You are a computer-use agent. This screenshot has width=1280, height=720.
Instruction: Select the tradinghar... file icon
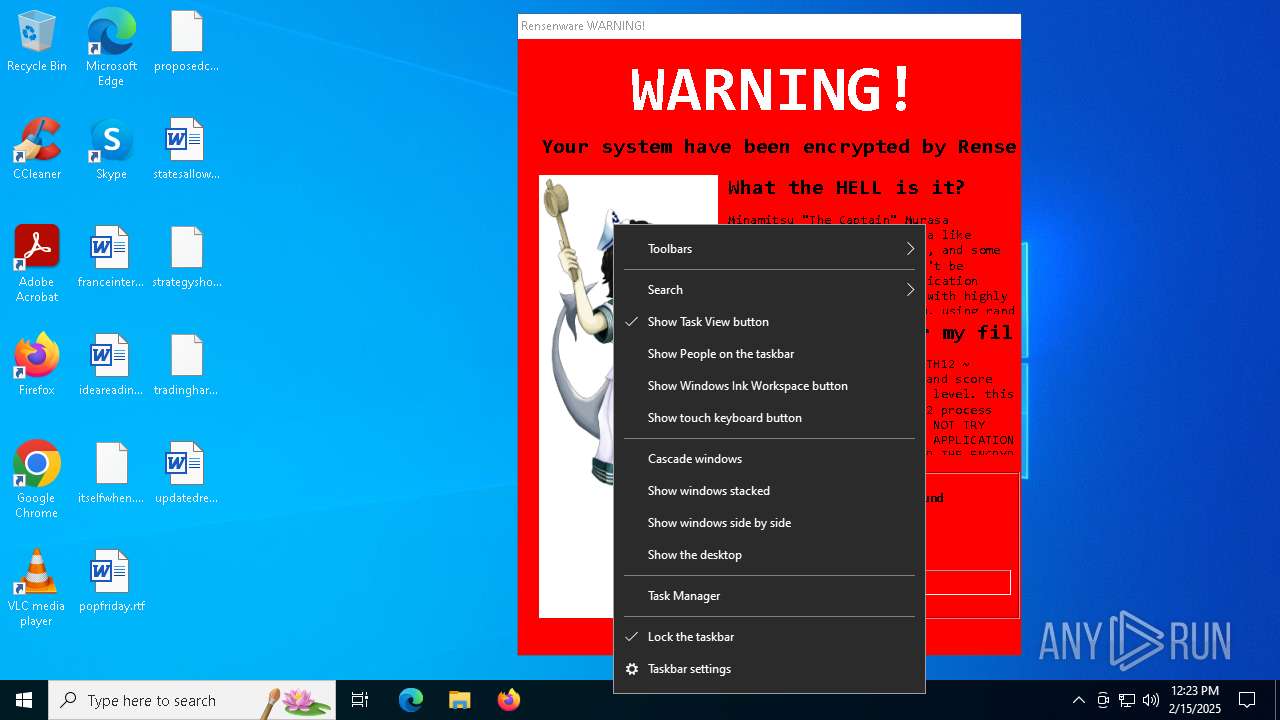(187, 366)
